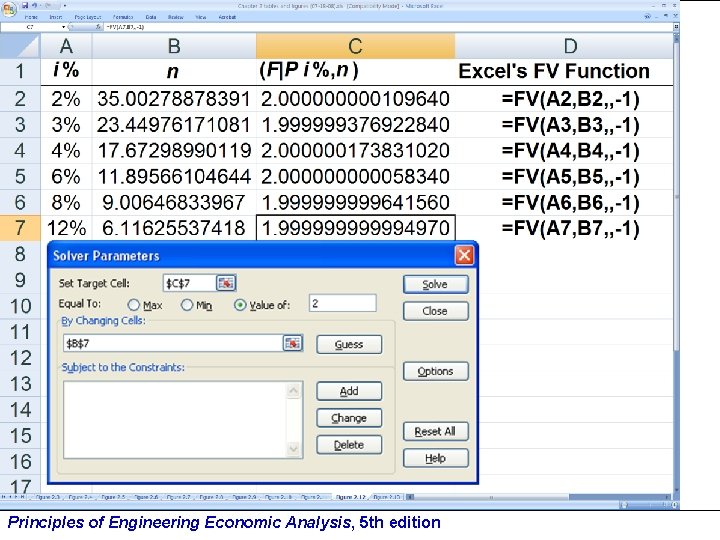Select column A header

coord(66,46)
